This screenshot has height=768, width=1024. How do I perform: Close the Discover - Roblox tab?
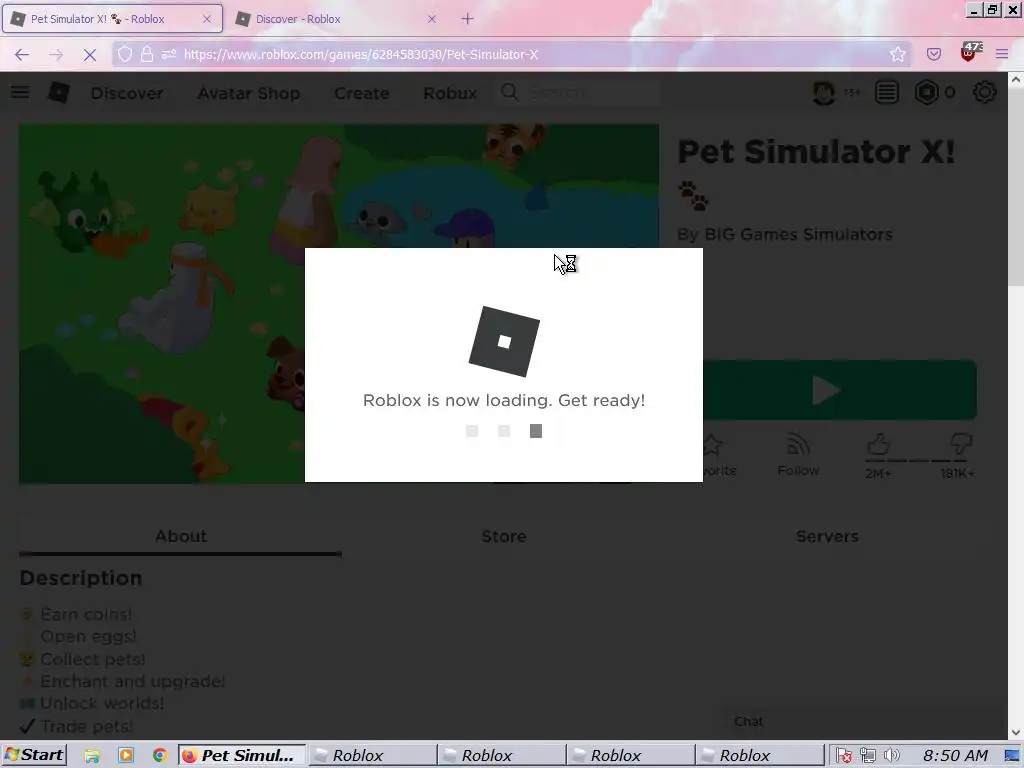tap(432, 19)
